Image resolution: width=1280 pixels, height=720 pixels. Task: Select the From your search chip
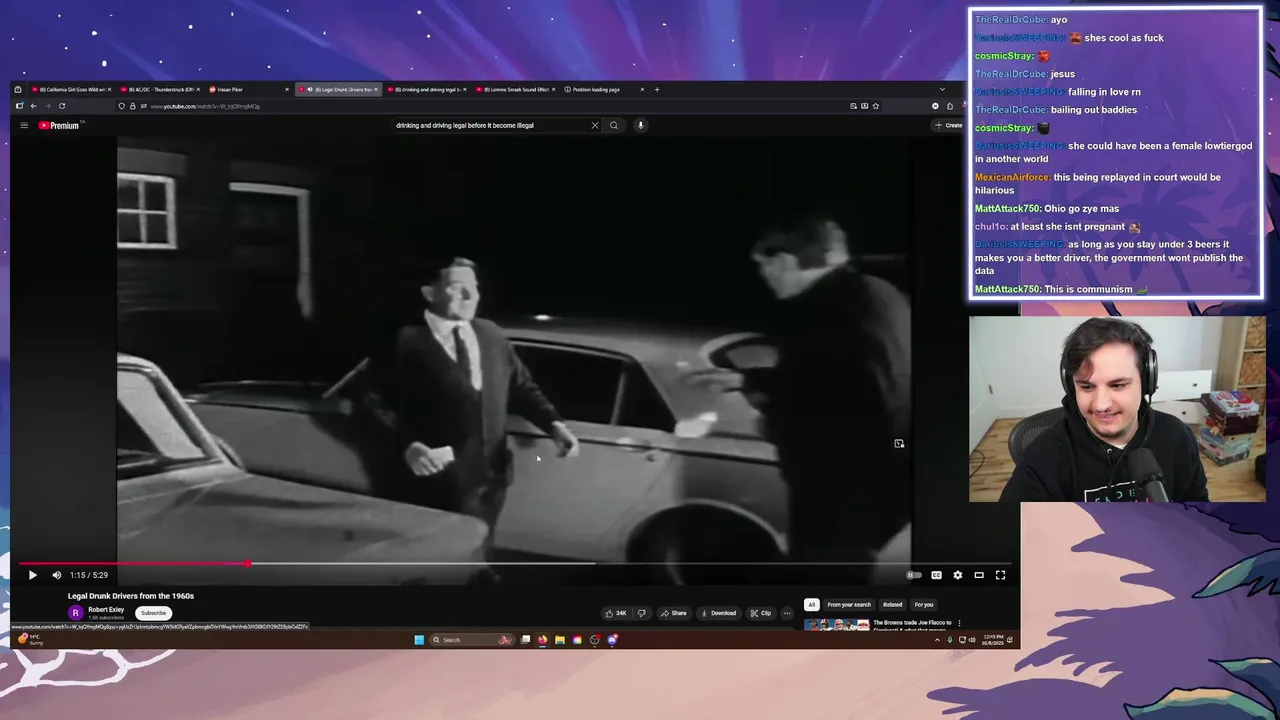pos(849,604)
